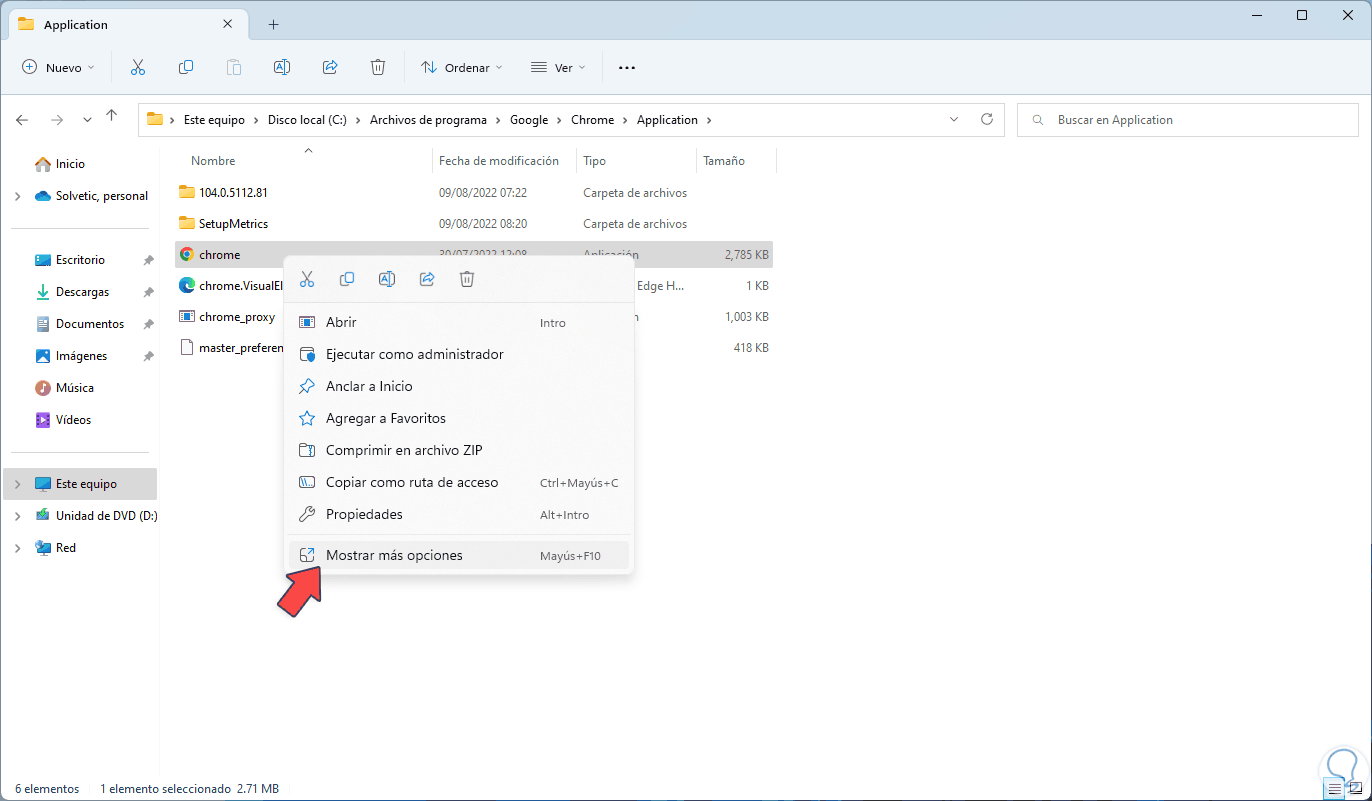Select Copiar como ruta de acceso
This screenshot has height=801, width=1372.
(459, 482)
